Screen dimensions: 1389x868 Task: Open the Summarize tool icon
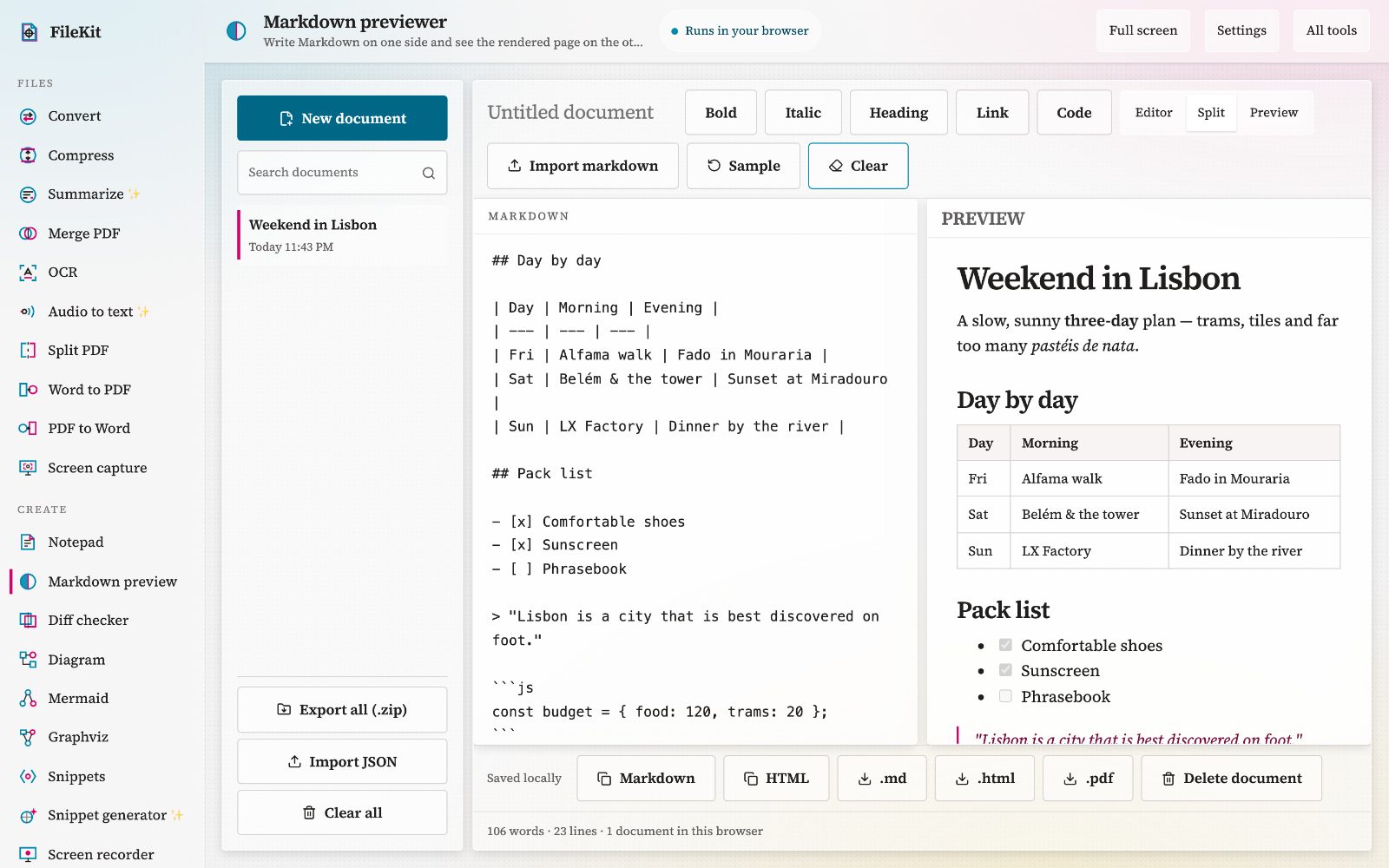(28, 194)
